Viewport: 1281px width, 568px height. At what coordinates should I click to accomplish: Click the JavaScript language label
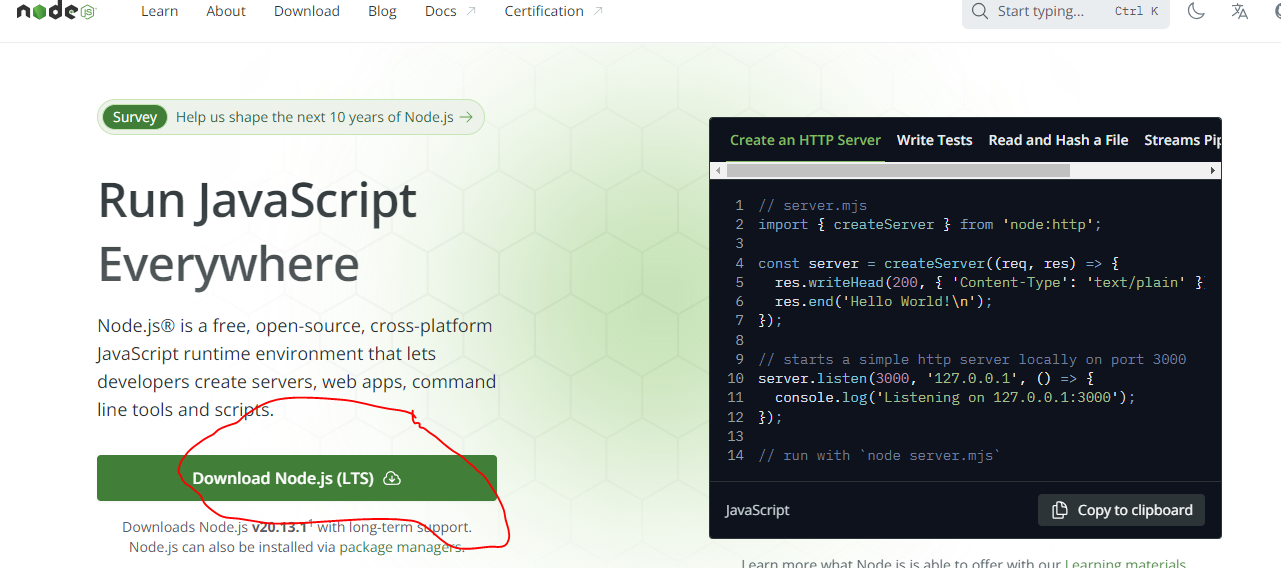757,510
